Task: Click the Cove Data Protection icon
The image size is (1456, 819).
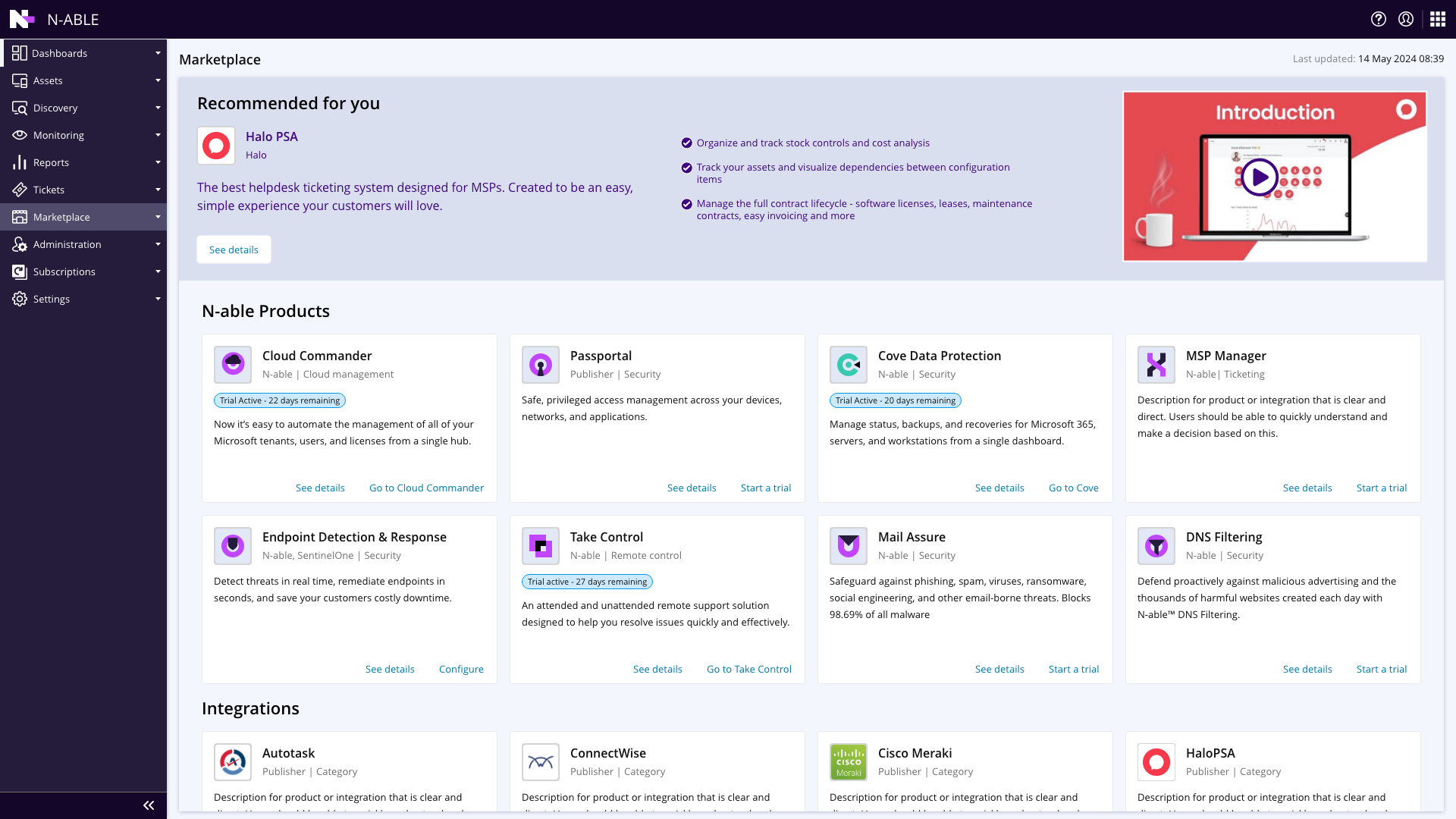Action: point(849,365)
